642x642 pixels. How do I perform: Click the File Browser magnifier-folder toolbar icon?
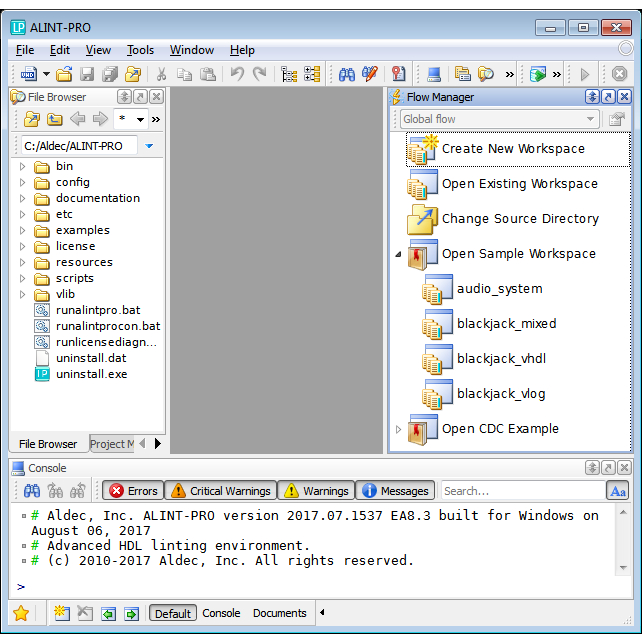(x=486, y=74)
